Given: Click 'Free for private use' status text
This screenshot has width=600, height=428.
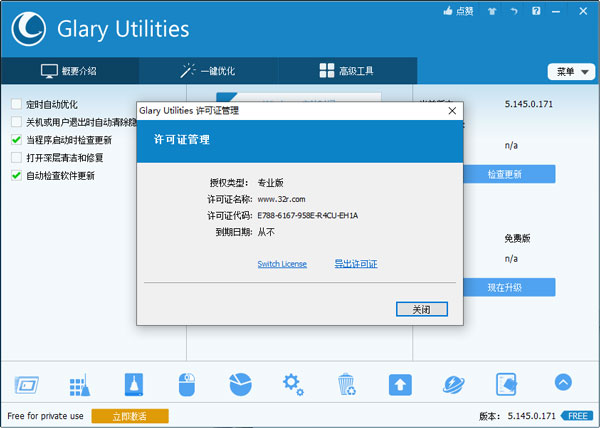Looking at the screenshot, I should tap(45, 416).
